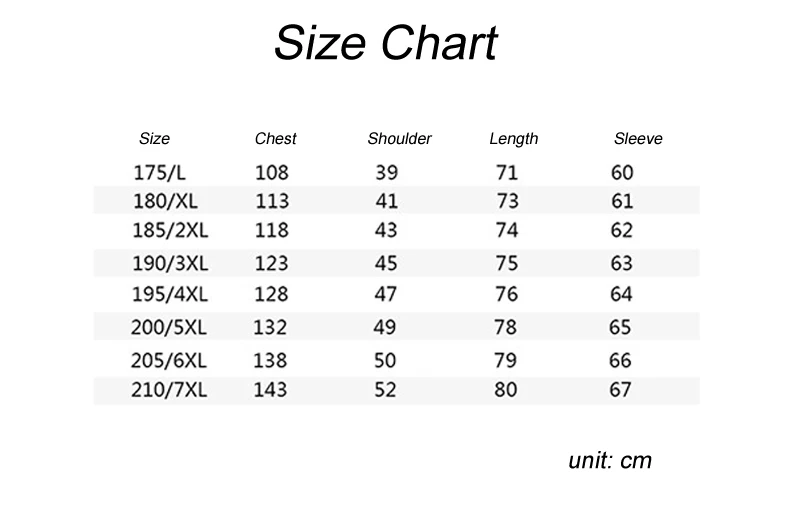Click the 205/6XL size row label

coord(168,361)
